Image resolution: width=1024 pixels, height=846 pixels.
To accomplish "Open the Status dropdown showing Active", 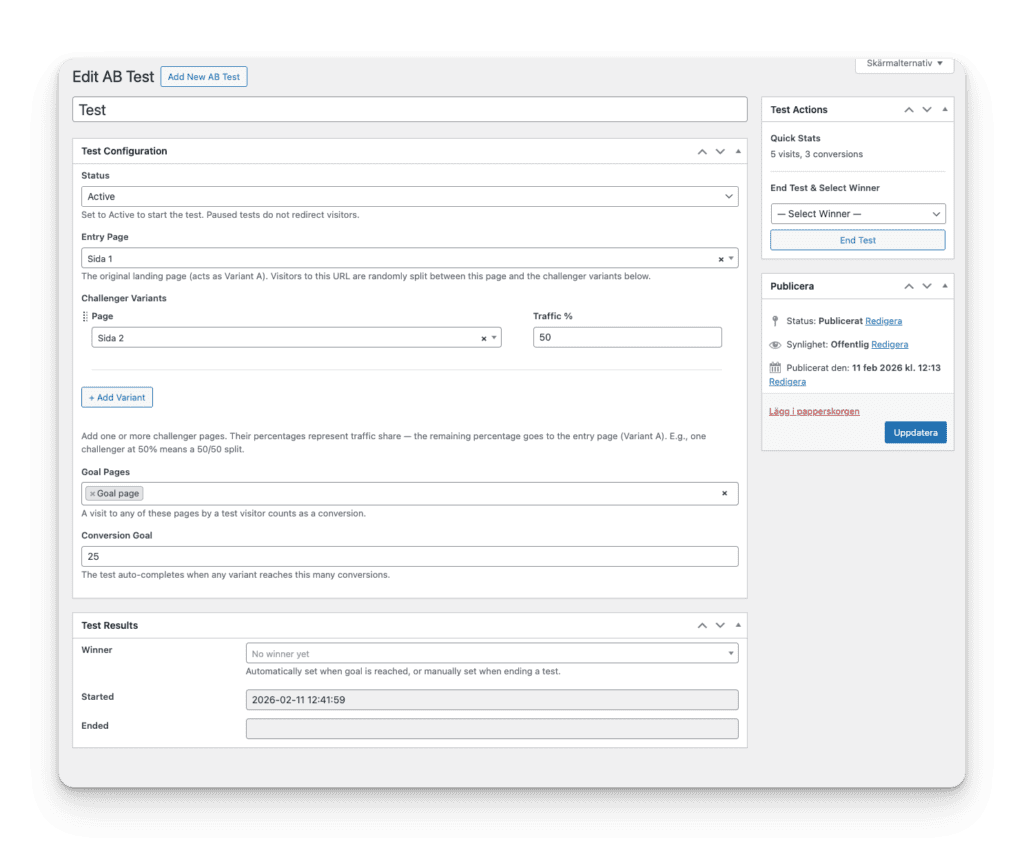I will (x=409, y=196).
